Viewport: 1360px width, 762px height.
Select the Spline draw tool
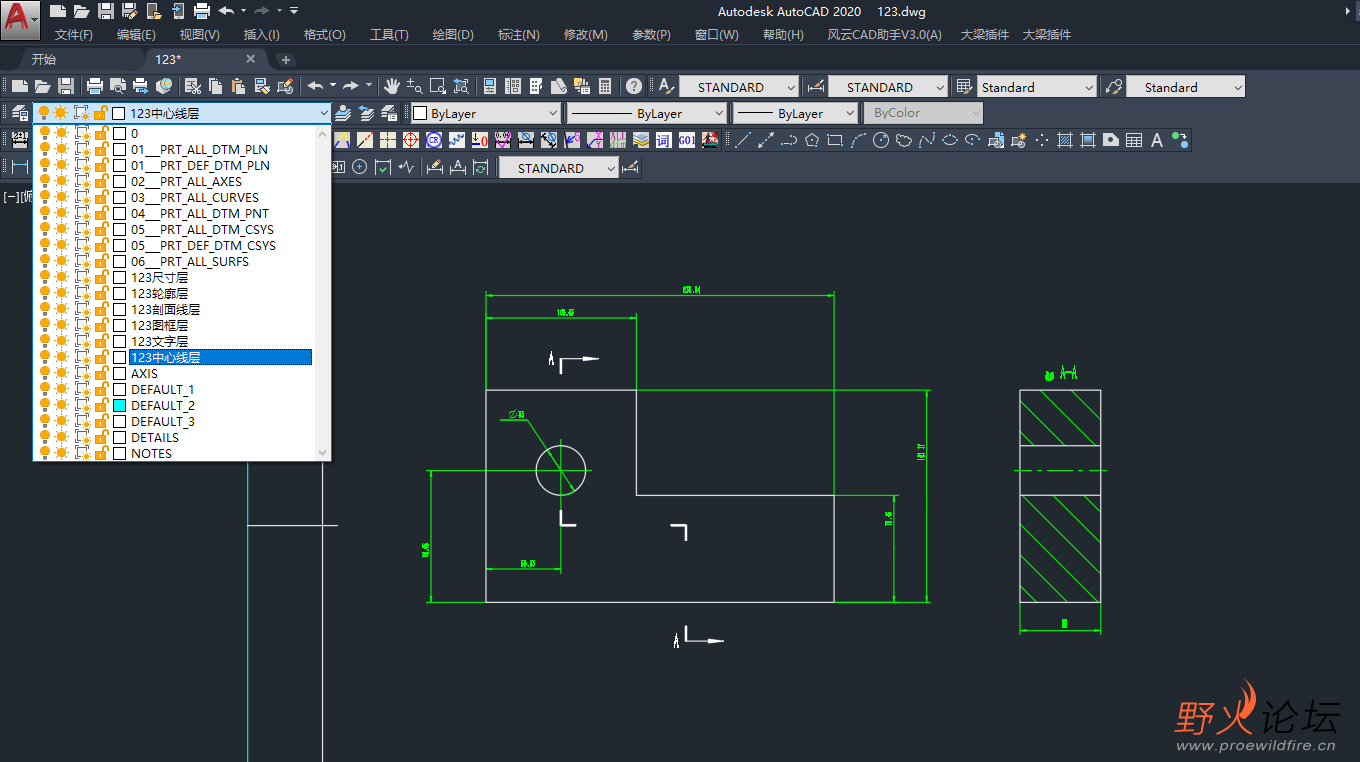click(x=927, y=140)
